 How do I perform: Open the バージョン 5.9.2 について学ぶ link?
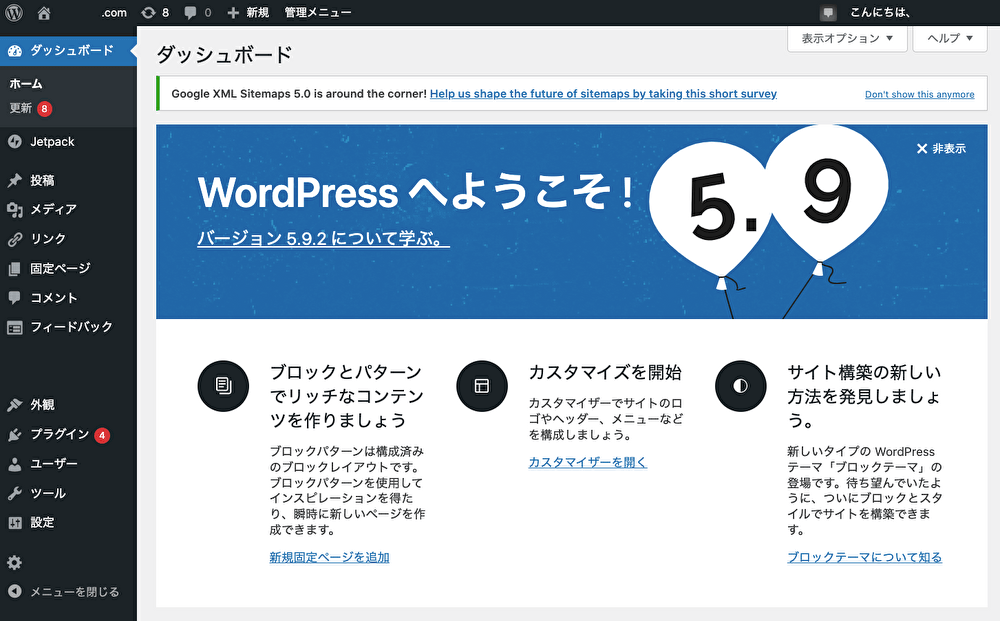tap(323, 239)
